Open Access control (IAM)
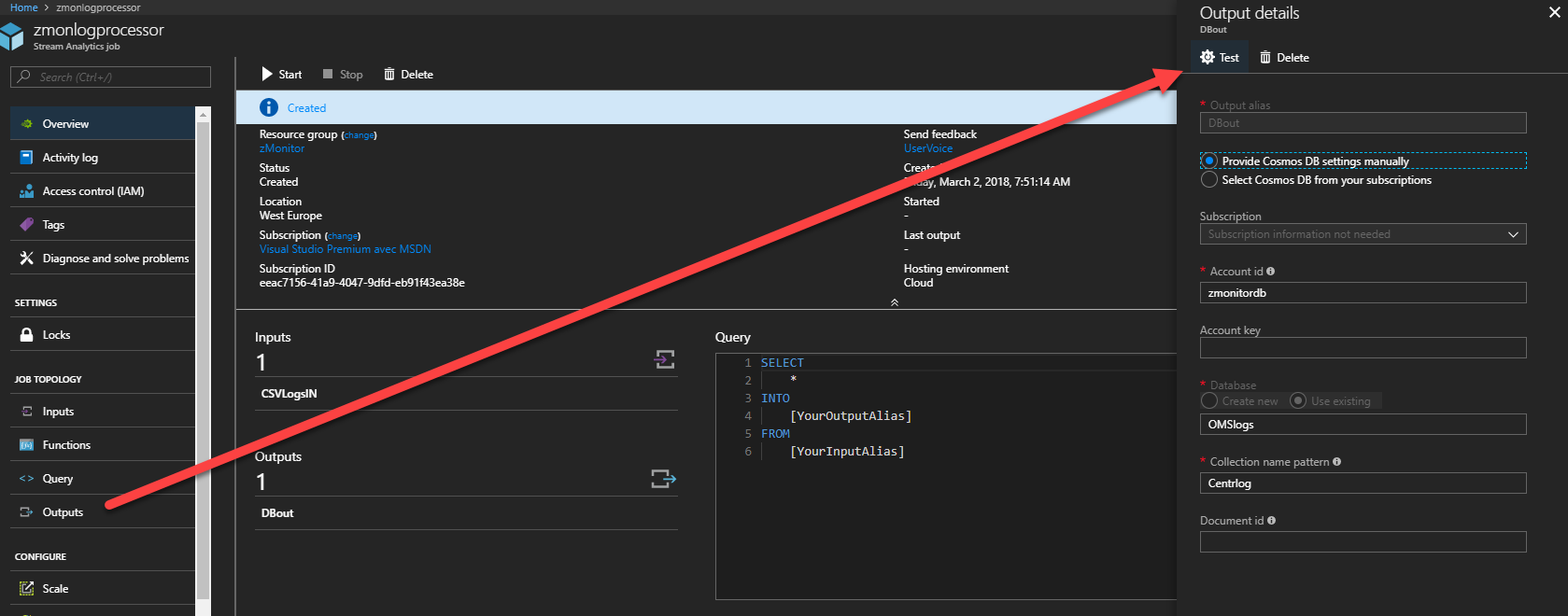Screen dimensions: 1568x616 coord(103,191)
